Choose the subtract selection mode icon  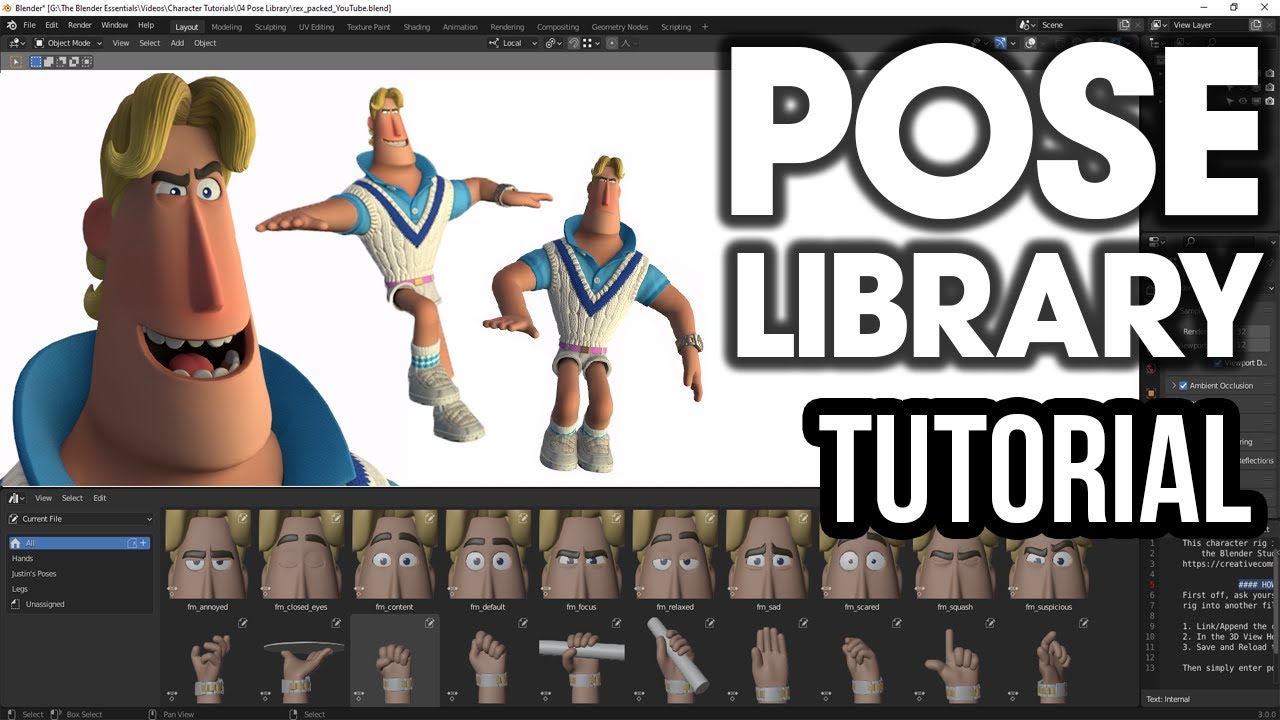[x=62, y=61]
